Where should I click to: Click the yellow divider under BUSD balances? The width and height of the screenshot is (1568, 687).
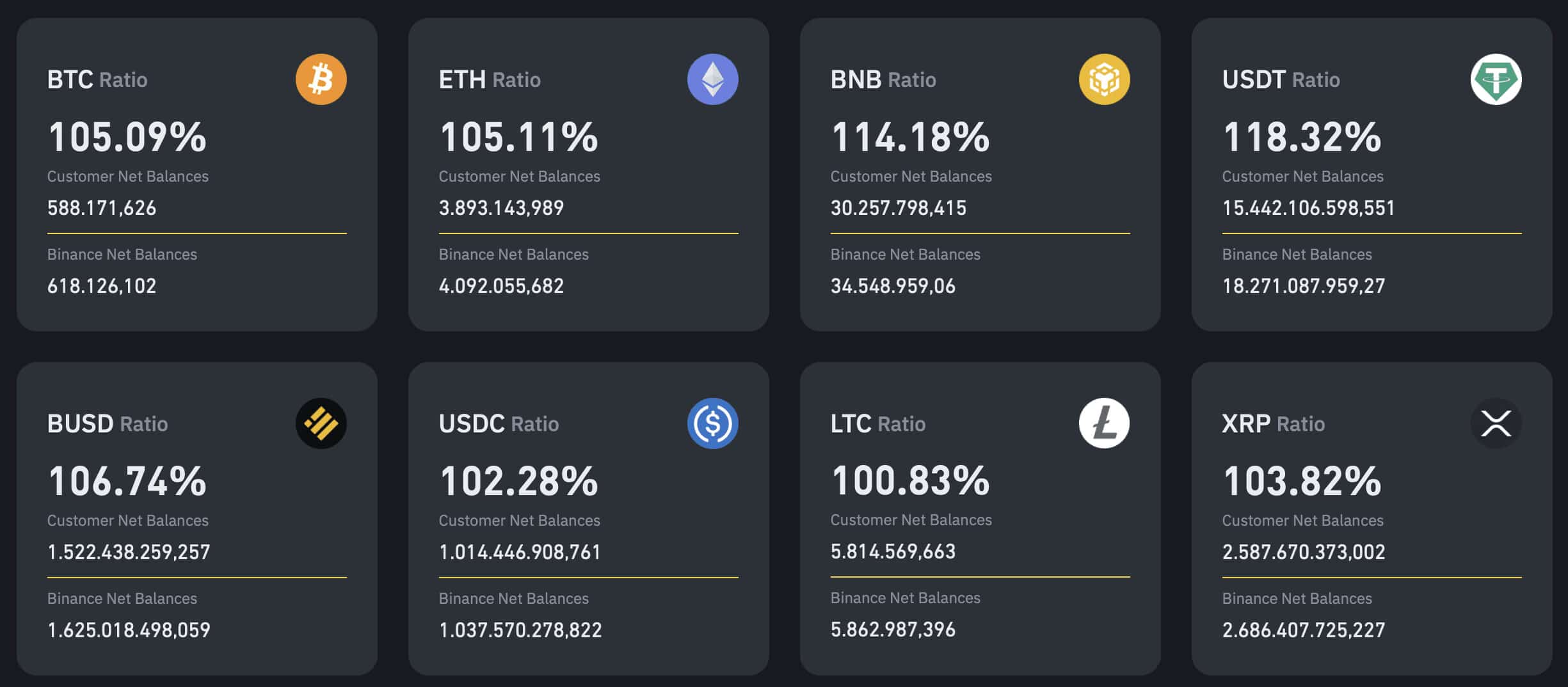pos(196,575)
